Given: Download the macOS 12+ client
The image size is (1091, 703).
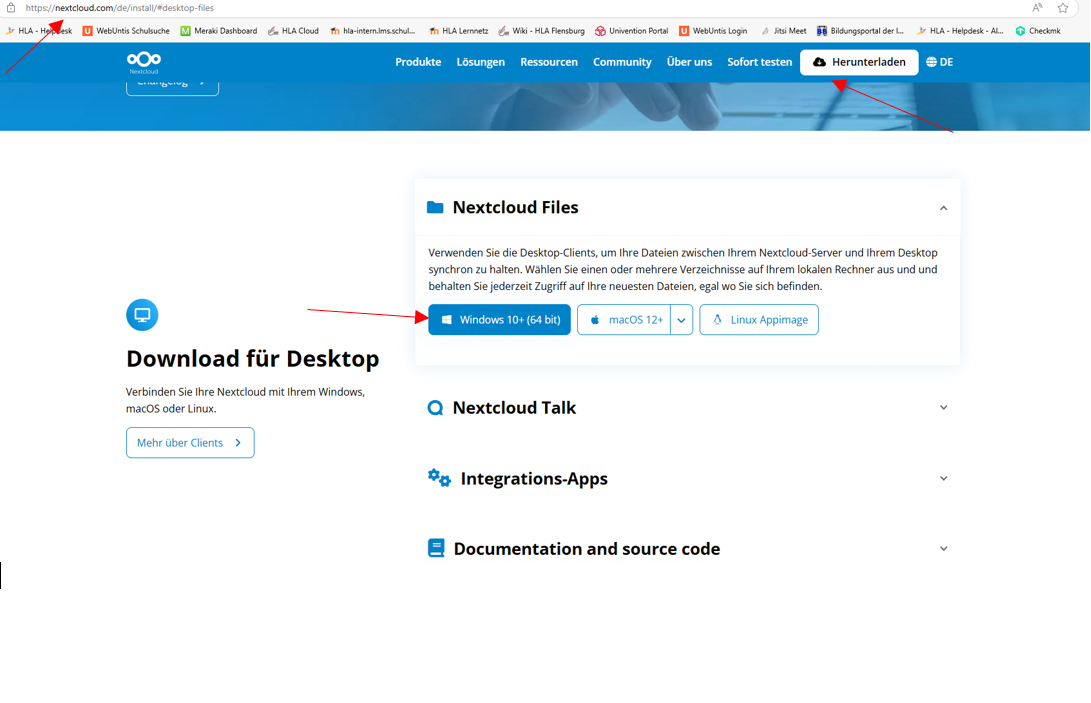Looking at the screenshot, I should coord(624,319).
